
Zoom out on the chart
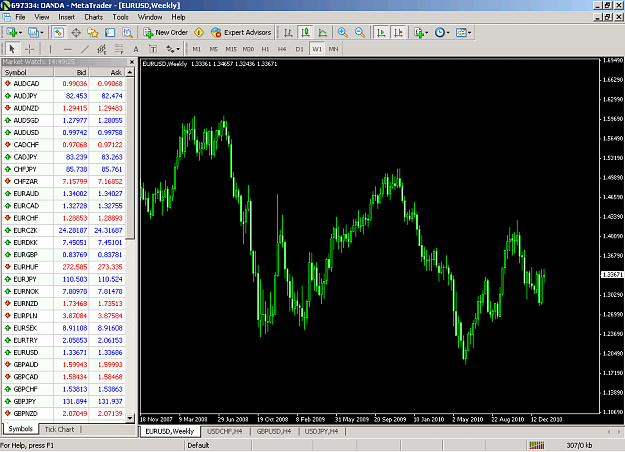pyautogui.click(x=360, y=33)
